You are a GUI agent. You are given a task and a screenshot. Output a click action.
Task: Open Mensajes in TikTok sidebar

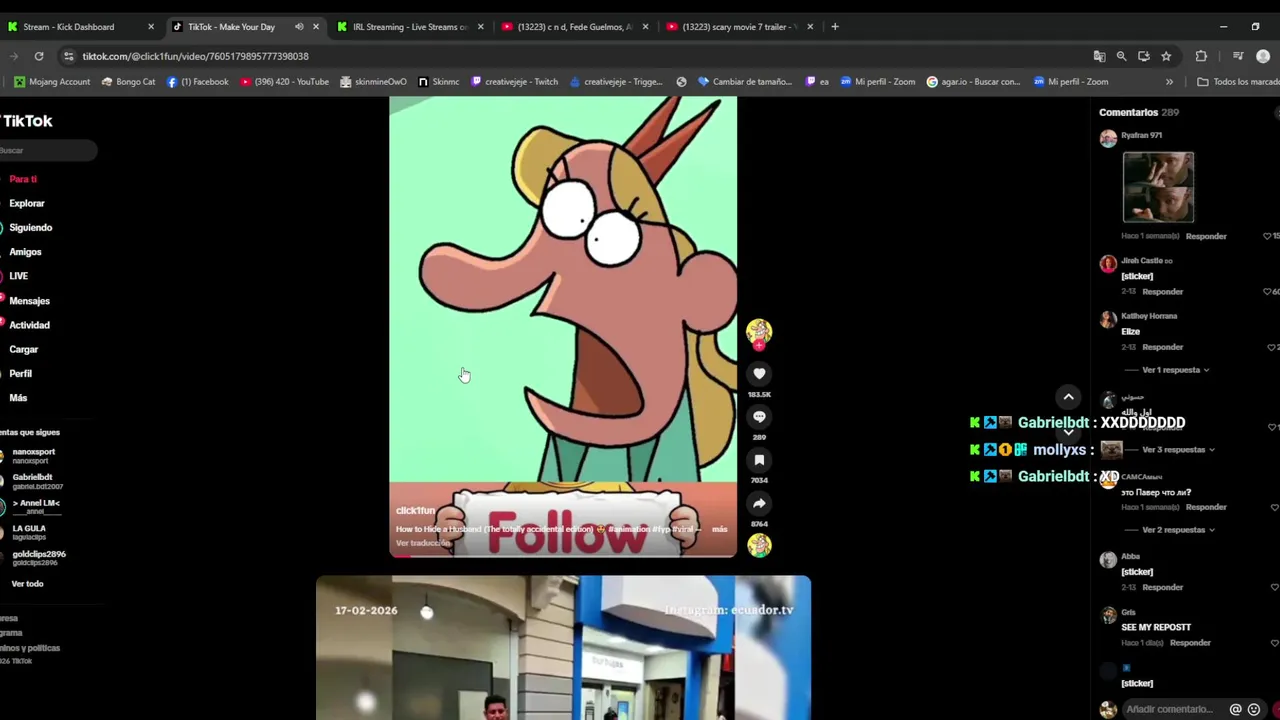click(30, 301)
